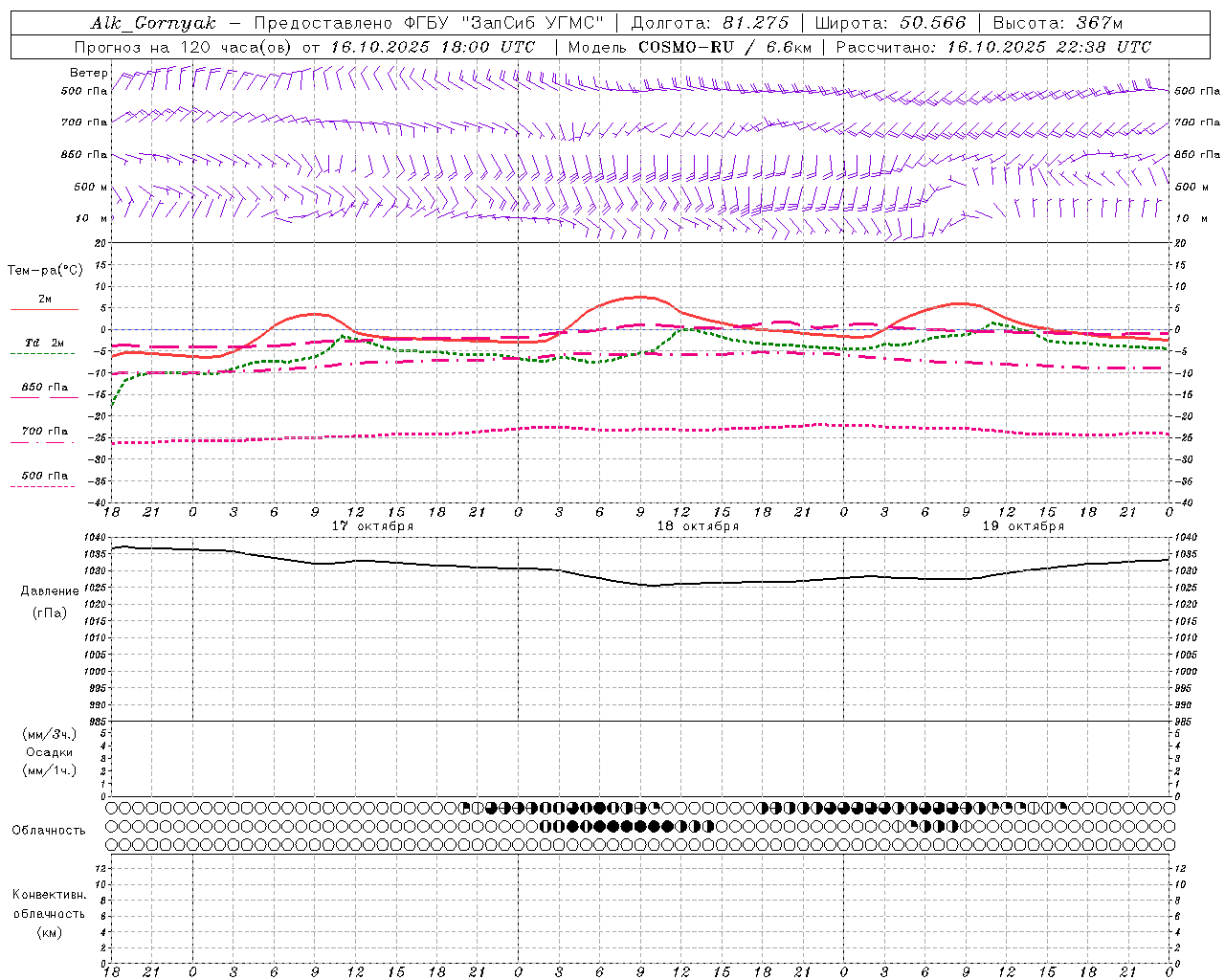Select the "2м" temperature legend entry
The width and height of the screenshot is (1225, 980).
coord(45,300)
